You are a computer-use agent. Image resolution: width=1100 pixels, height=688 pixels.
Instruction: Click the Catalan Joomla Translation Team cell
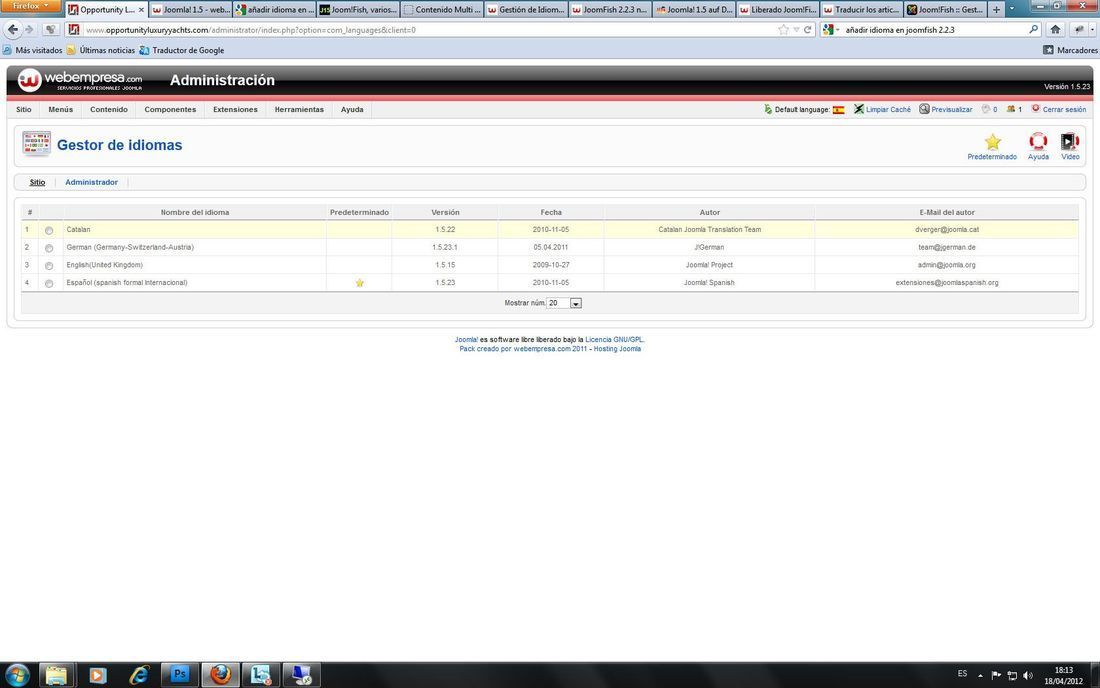pos(709,229)
